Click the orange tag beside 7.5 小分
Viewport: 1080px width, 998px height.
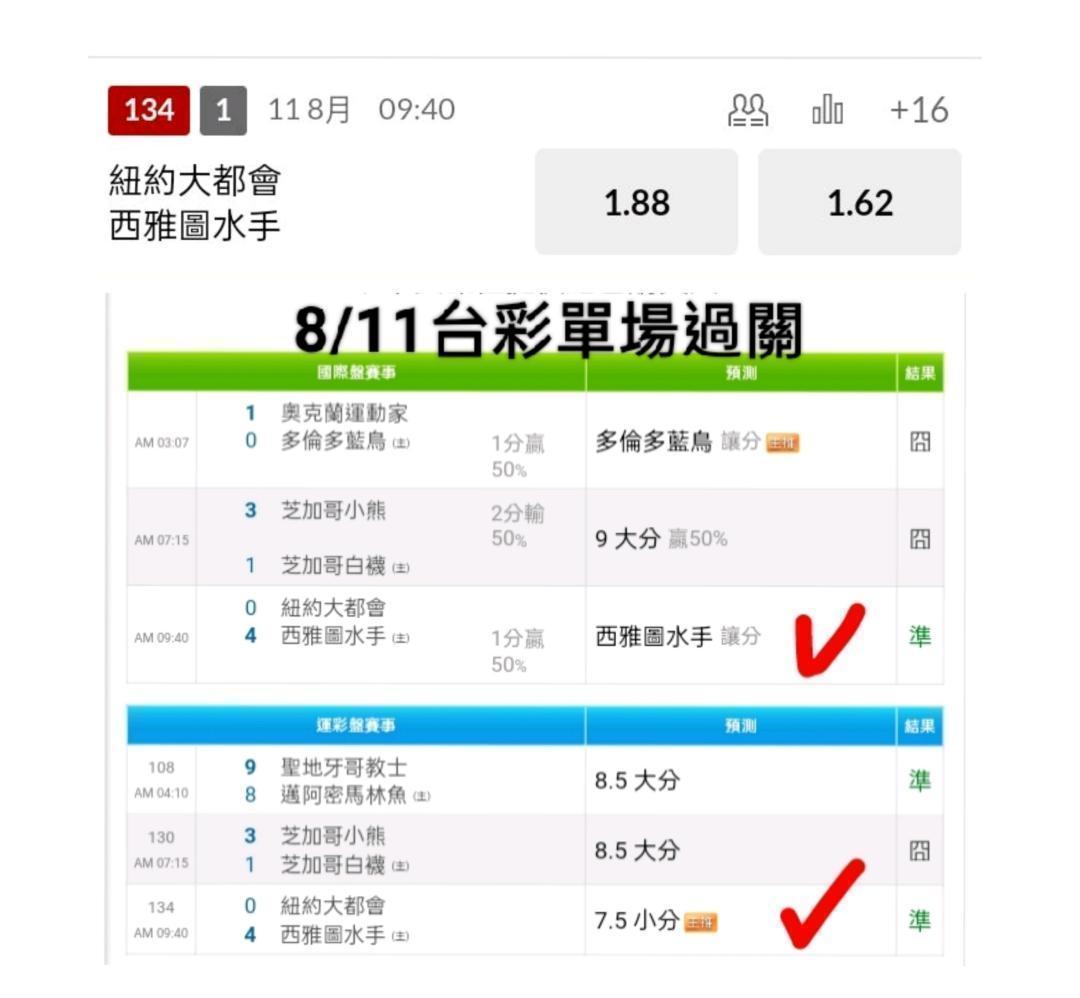pos(700,922)
